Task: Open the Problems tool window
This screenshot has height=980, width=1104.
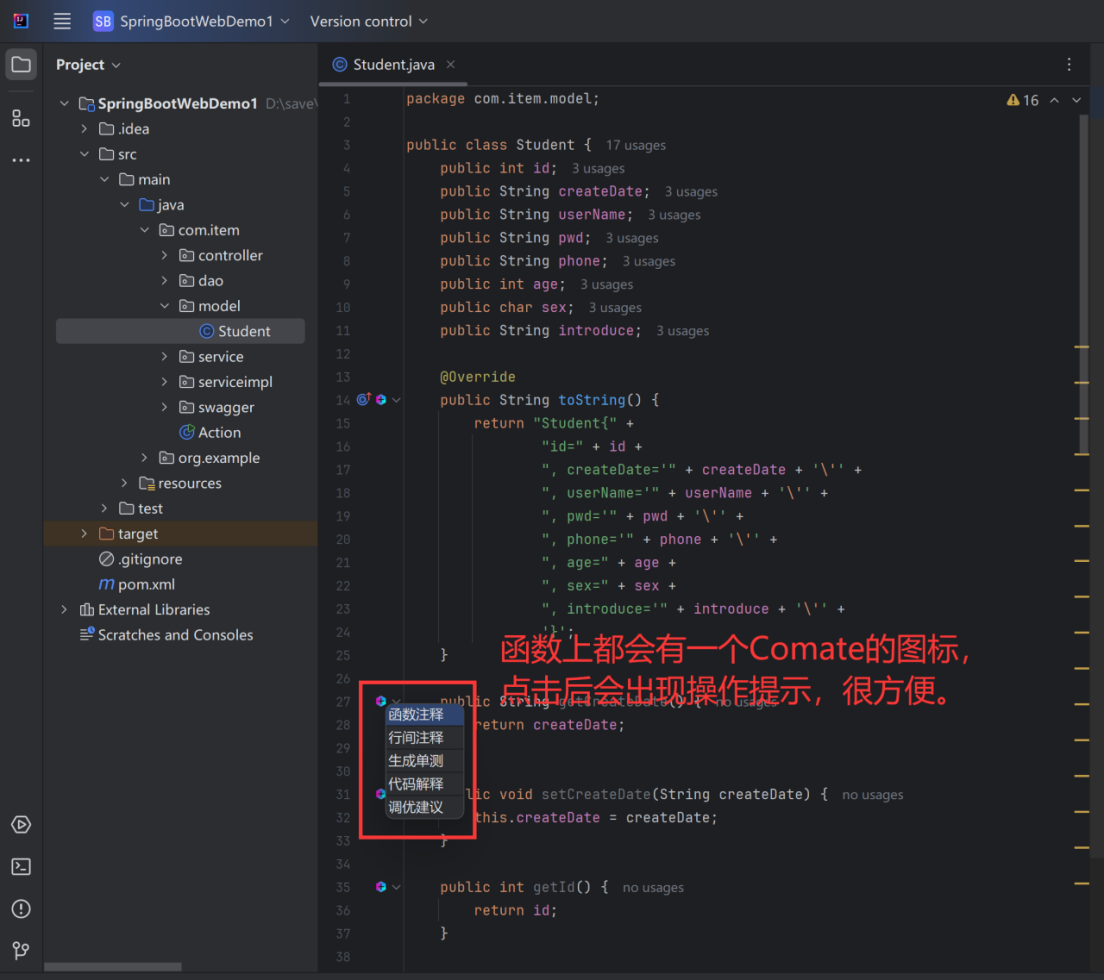Action: (x=21, y=909)
